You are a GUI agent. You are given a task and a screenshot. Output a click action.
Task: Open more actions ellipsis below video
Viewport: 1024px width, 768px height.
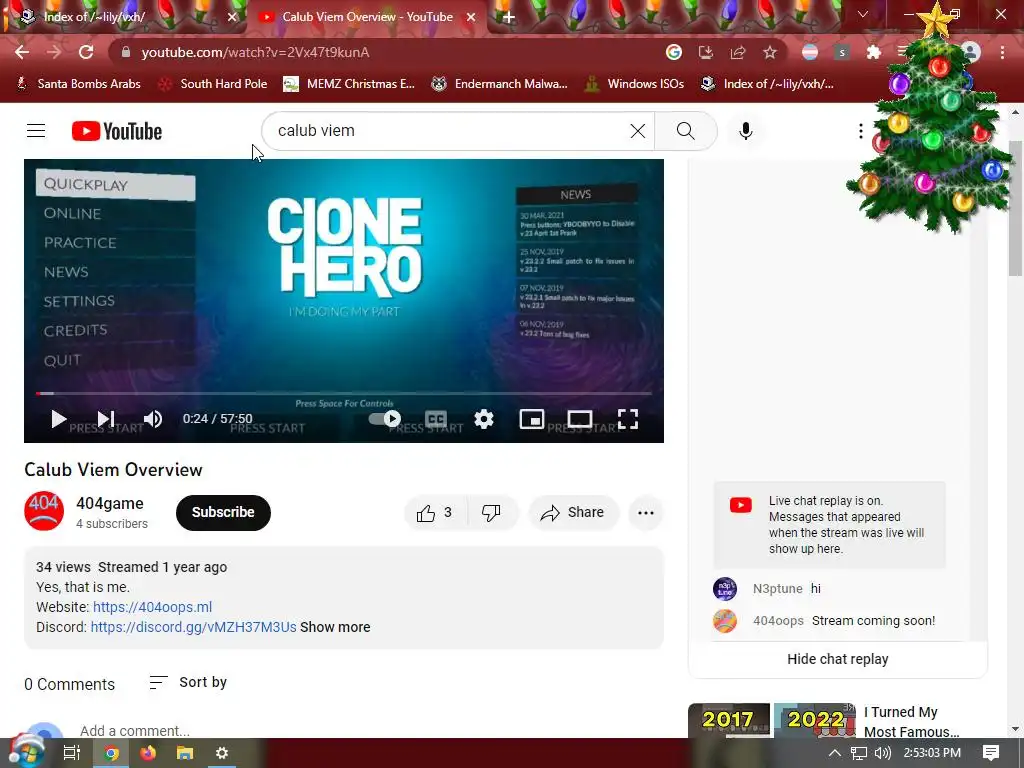coord(646,513)
